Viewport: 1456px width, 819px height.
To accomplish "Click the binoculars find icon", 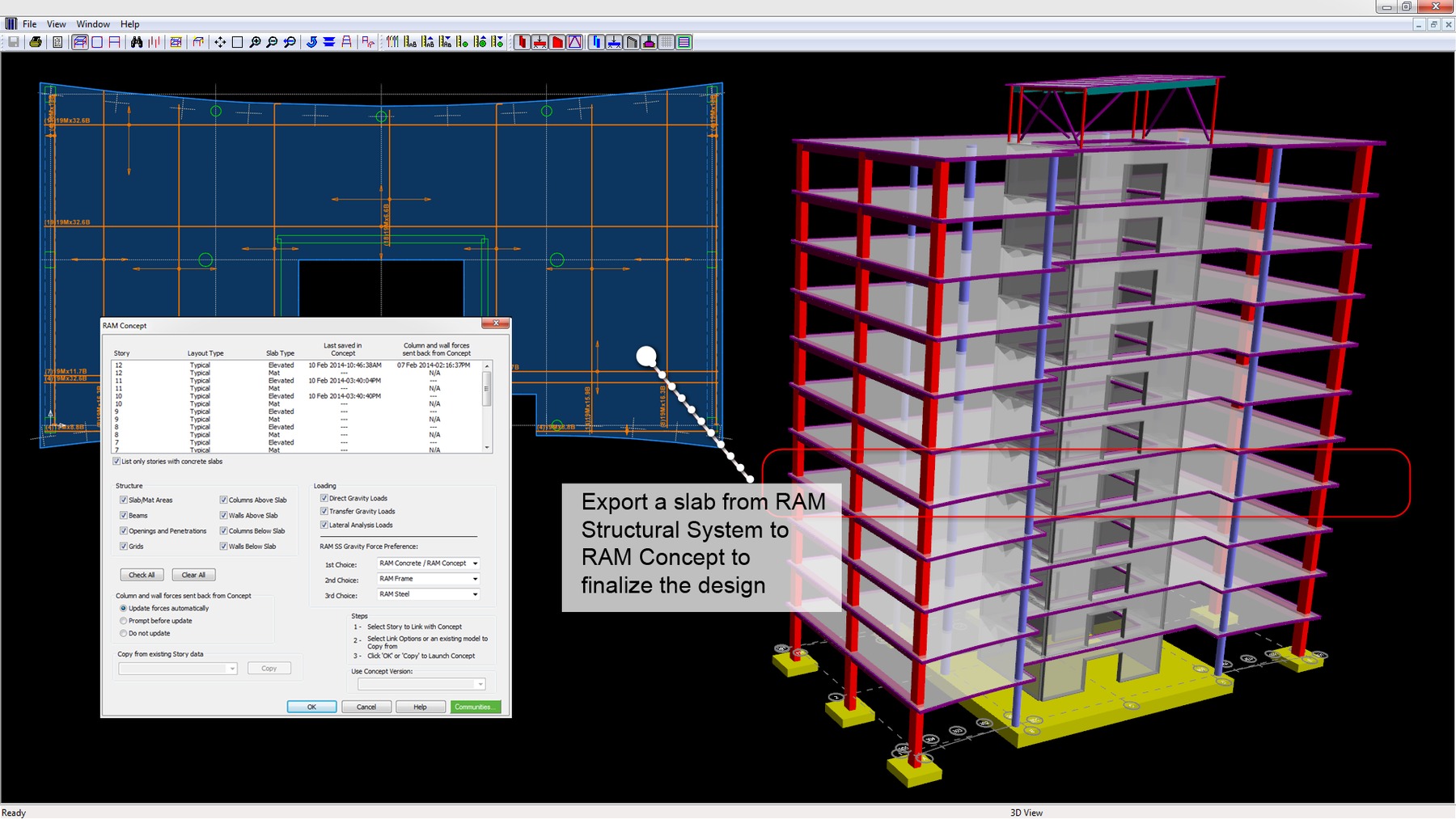I will (x=137, y=42).
